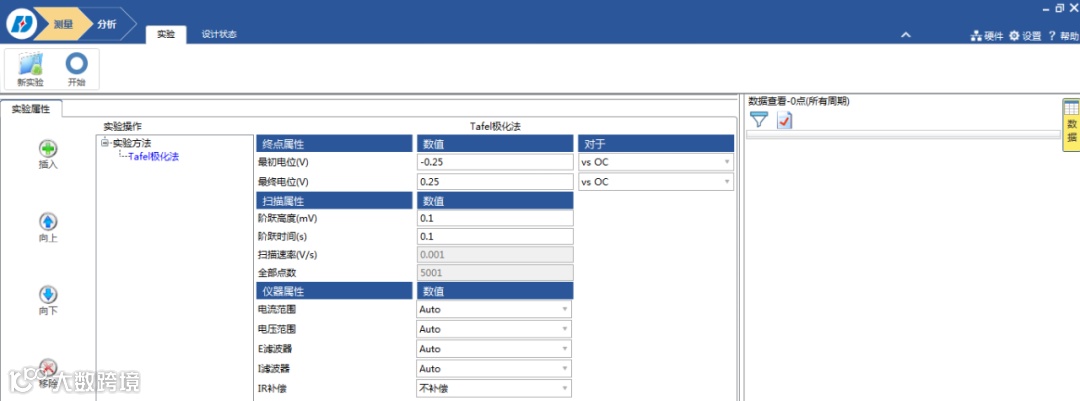Click the 对于 column header

(656, 144)
